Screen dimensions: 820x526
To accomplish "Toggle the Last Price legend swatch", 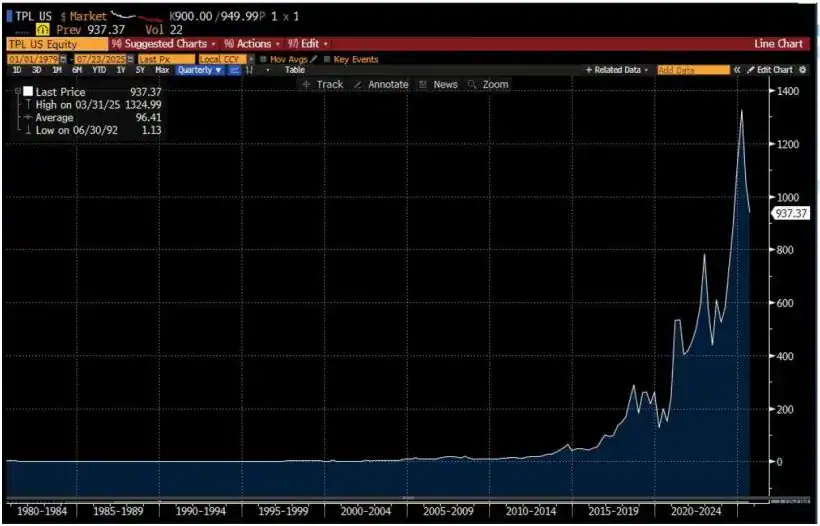I will pos(28,91).
